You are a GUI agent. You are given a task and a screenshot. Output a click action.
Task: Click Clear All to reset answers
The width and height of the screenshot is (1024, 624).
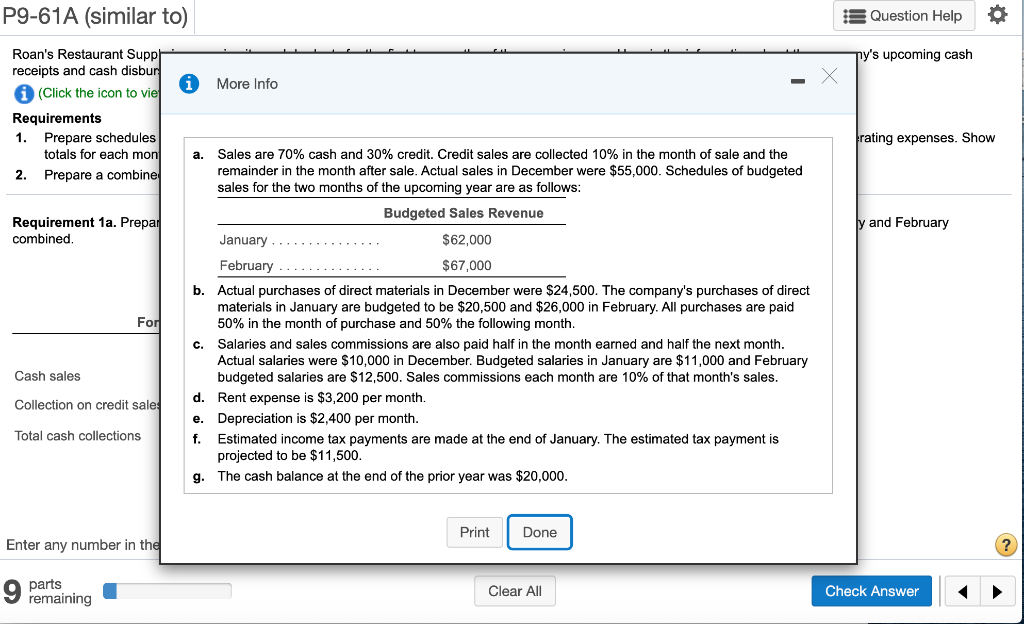[514, 591]
